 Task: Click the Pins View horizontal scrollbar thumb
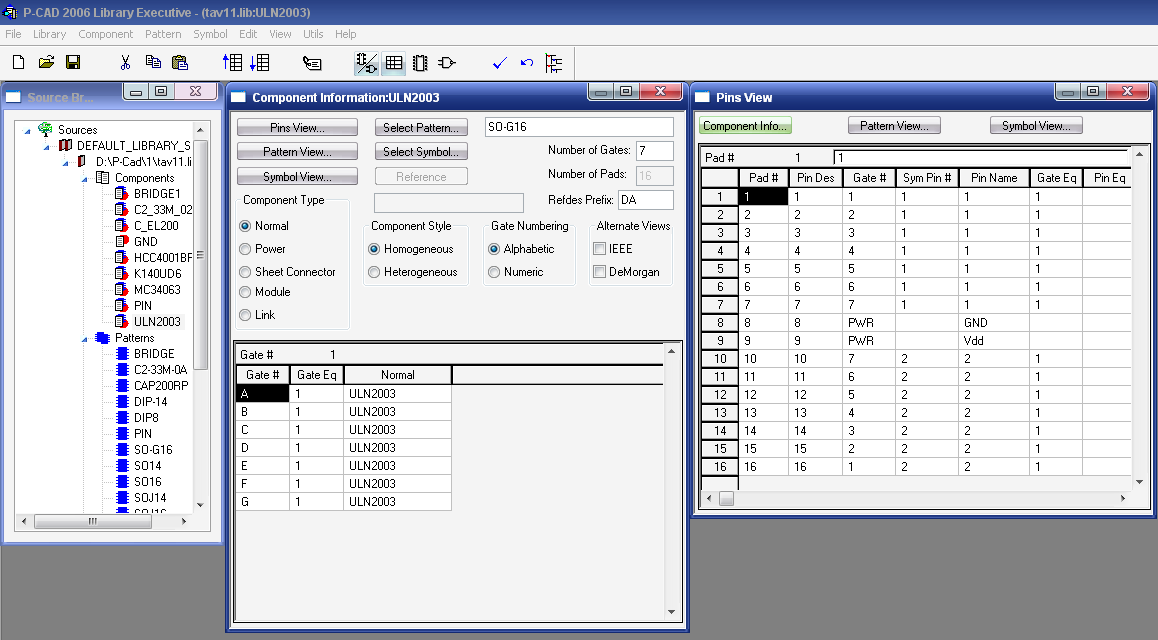(727, 499)
